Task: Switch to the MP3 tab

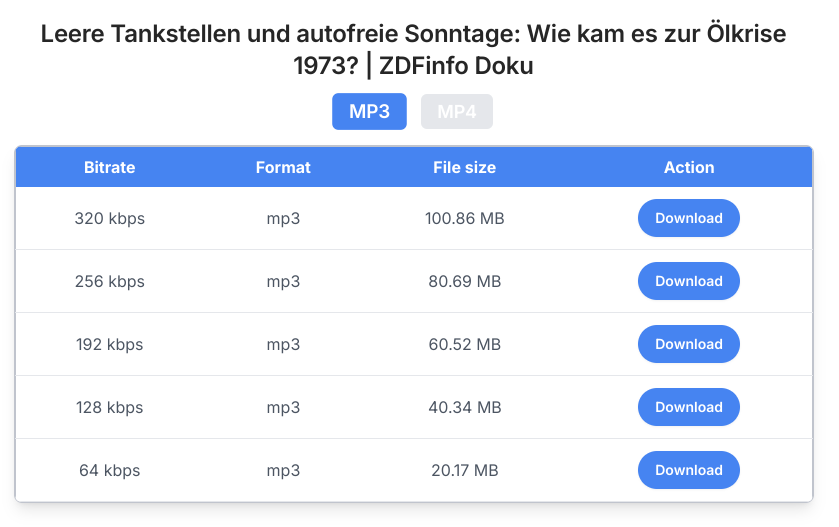Action: (369, 111)
